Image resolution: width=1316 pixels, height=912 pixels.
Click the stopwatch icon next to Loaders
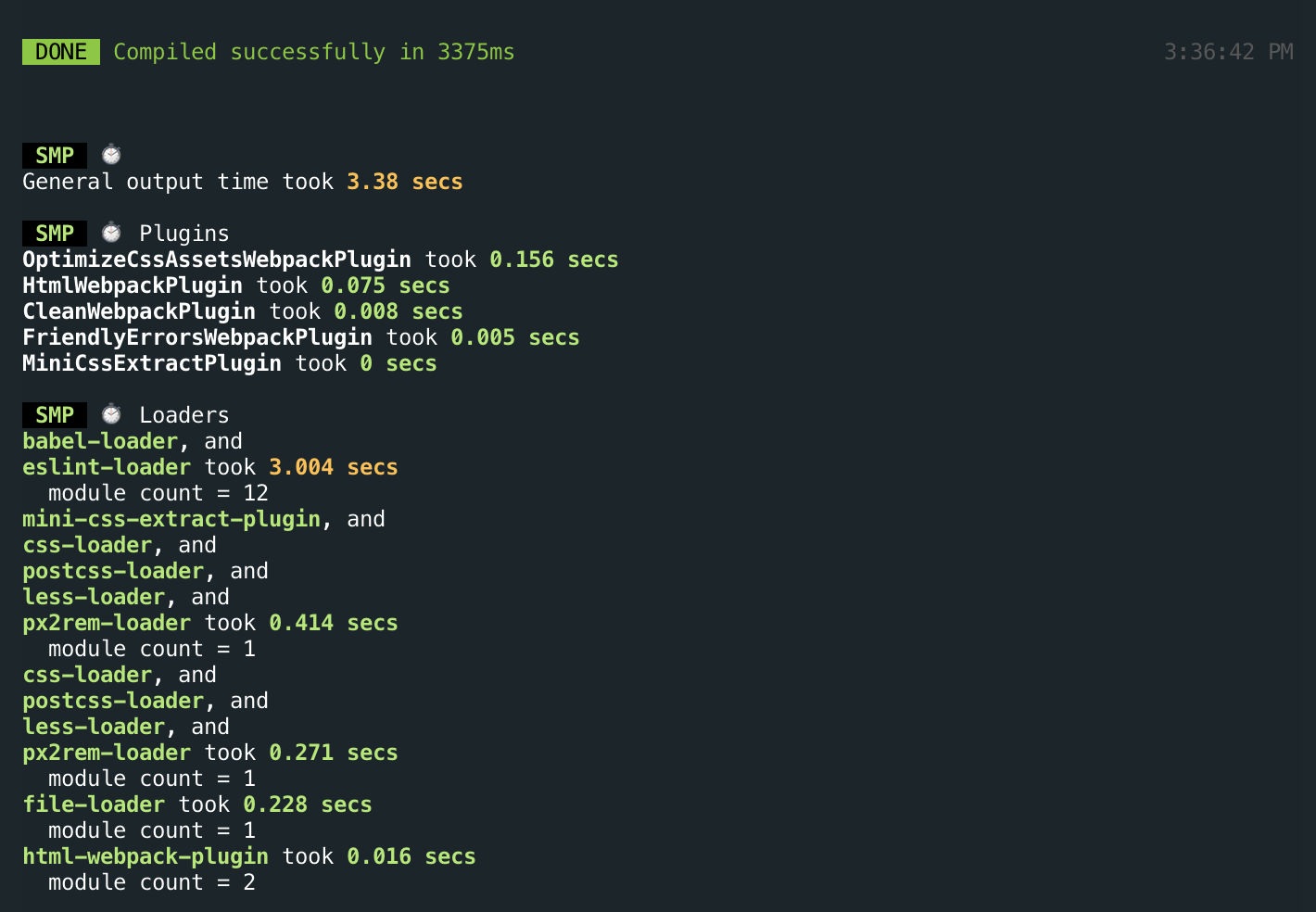pos(111,414)
